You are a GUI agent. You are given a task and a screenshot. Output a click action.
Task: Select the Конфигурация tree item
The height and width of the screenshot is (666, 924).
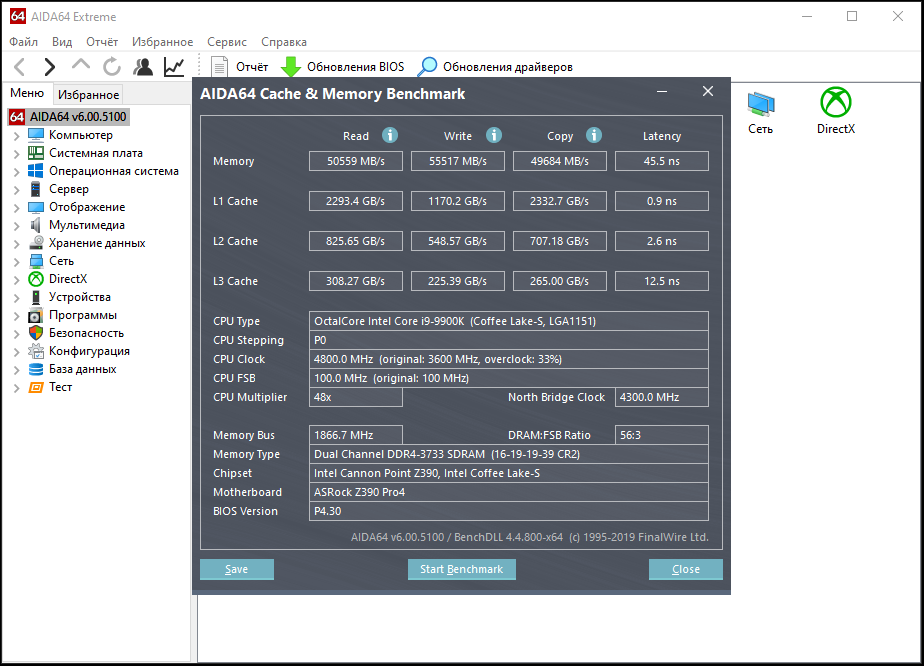point(89,351)
